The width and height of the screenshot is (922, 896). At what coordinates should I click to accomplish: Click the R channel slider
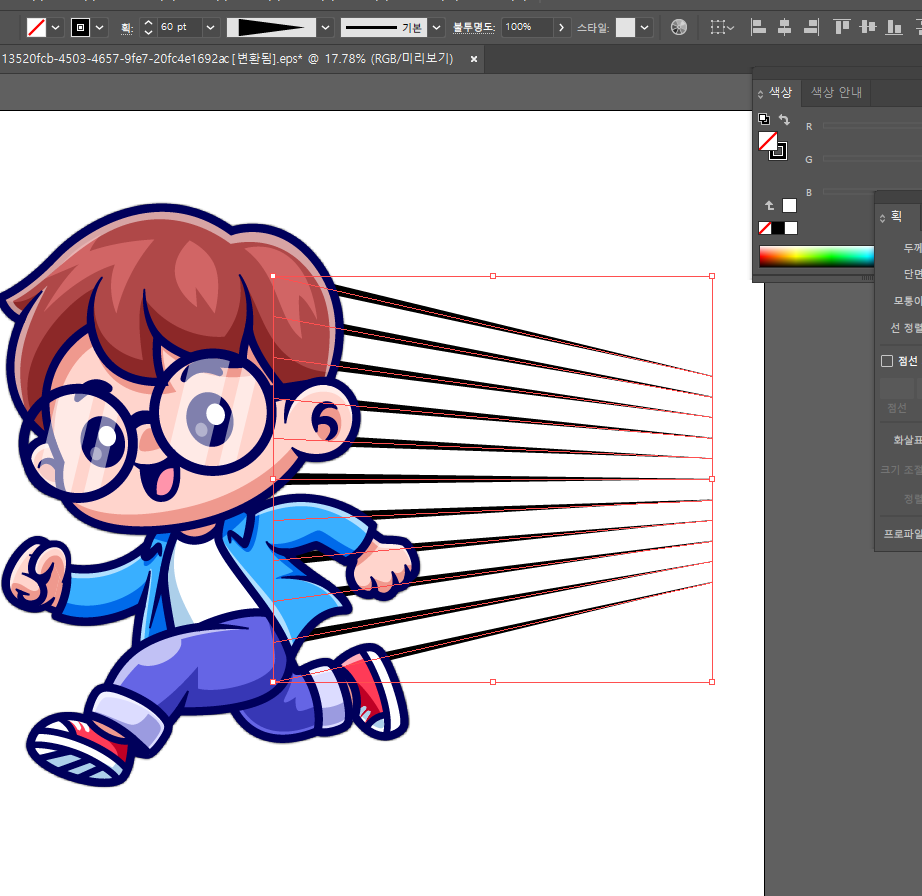[873, 126]
